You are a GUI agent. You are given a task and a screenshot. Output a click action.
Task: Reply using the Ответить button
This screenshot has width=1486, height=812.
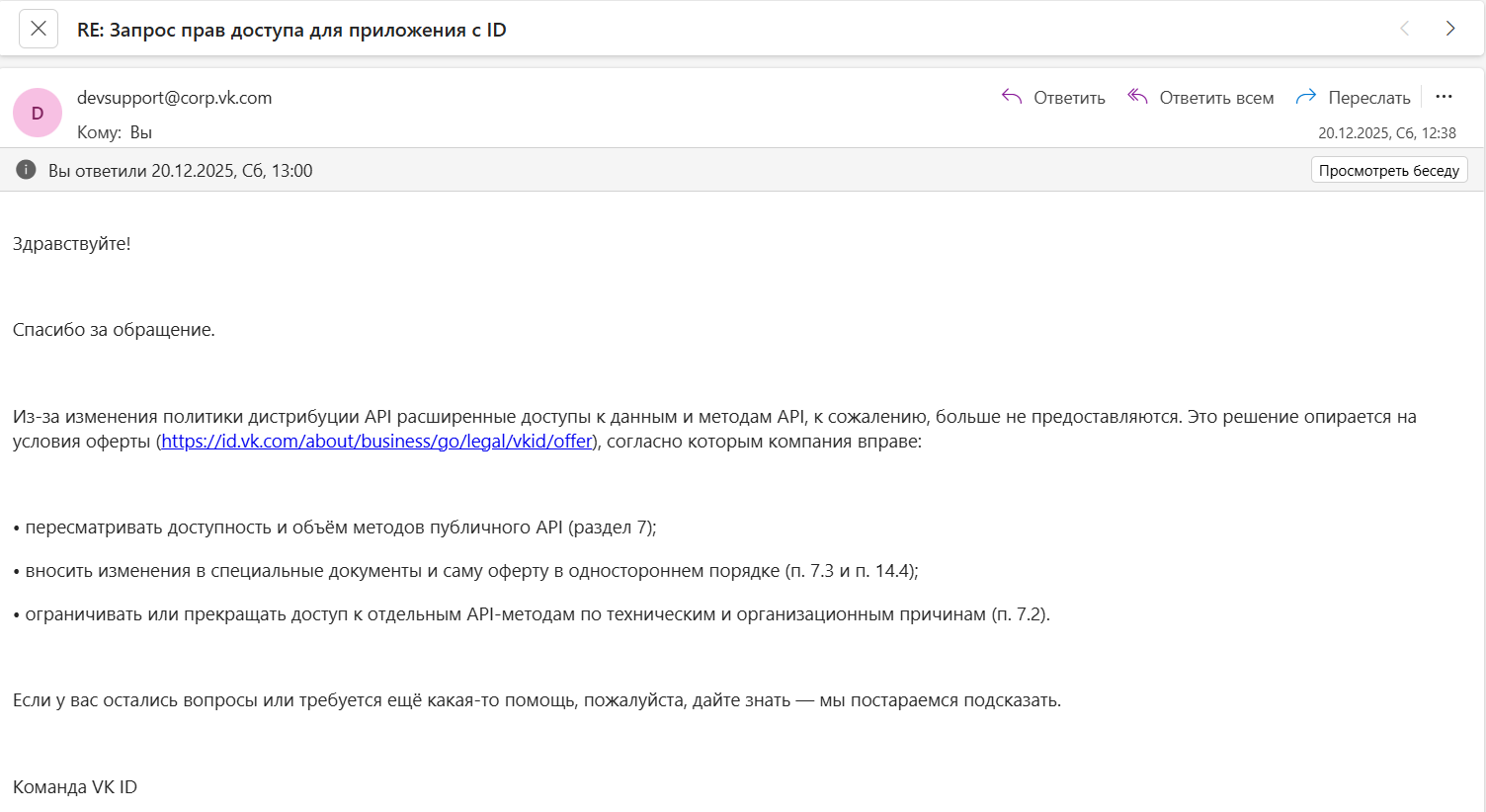click(1053, 97)
